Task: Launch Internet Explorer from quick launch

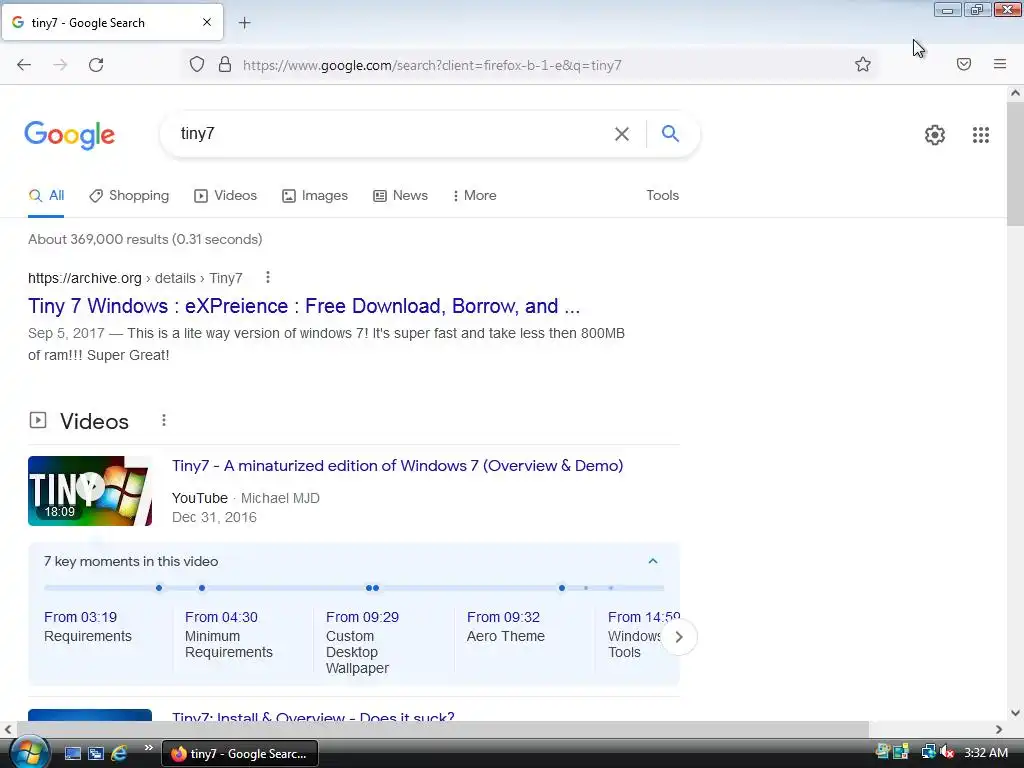Action: pyautogui.click(x=119, y=754)
